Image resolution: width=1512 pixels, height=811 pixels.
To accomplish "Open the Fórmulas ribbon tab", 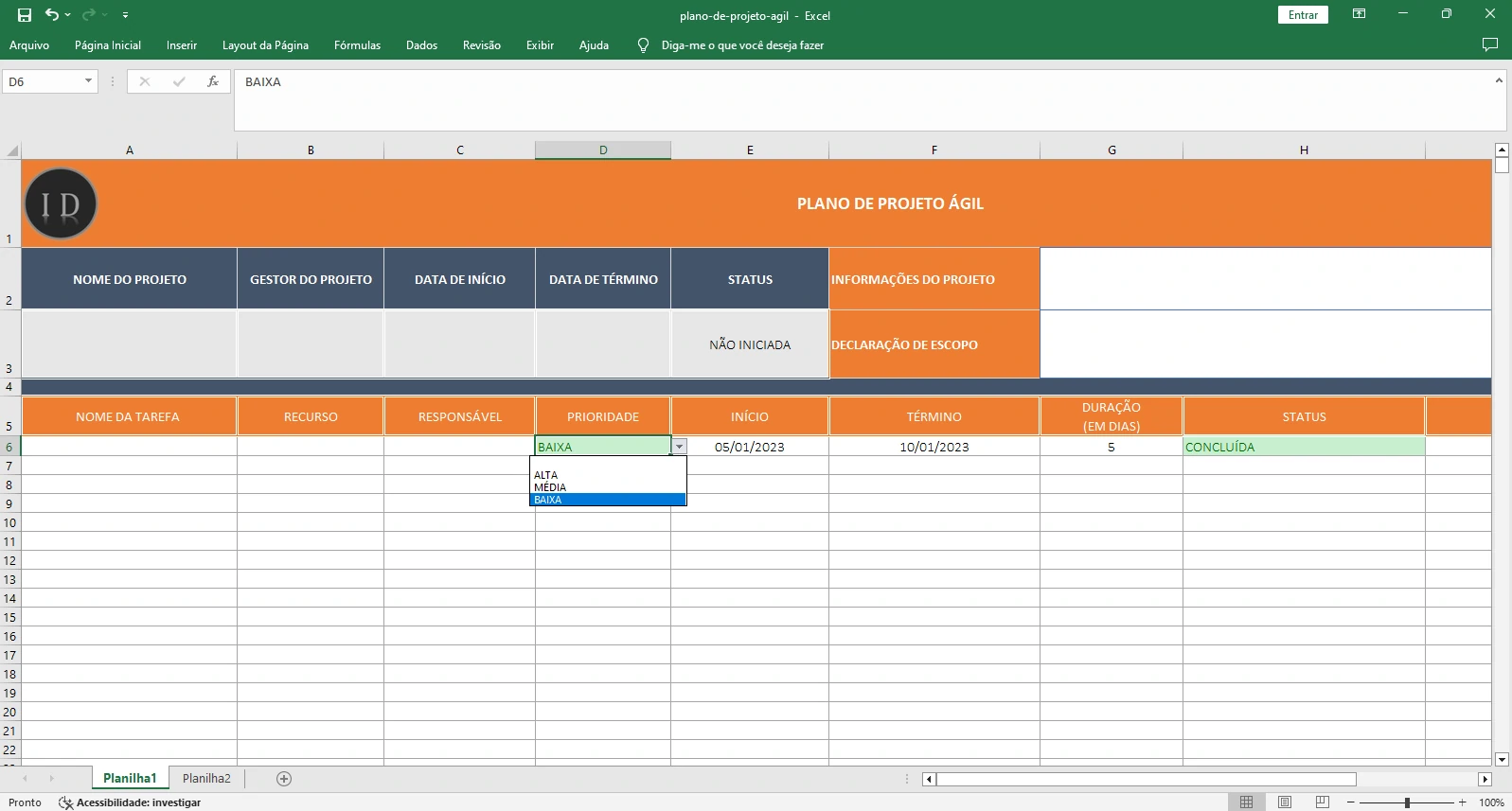I will (357, 45).
